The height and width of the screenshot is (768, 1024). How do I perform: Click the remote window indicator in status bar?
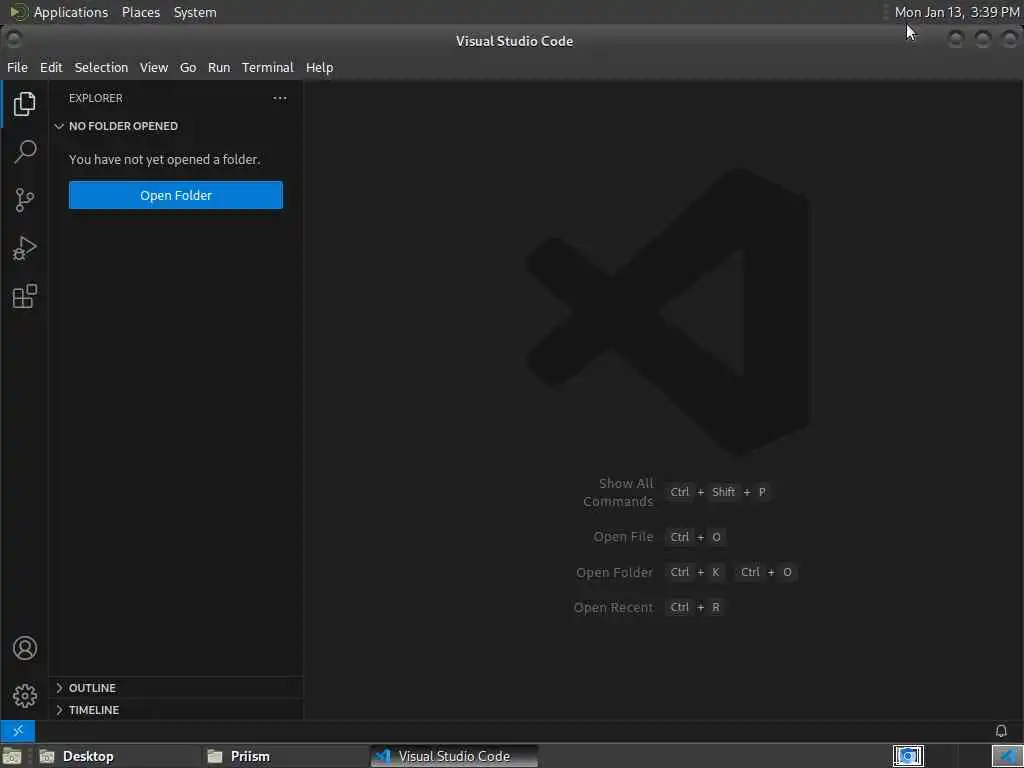[x=18, y=730]
